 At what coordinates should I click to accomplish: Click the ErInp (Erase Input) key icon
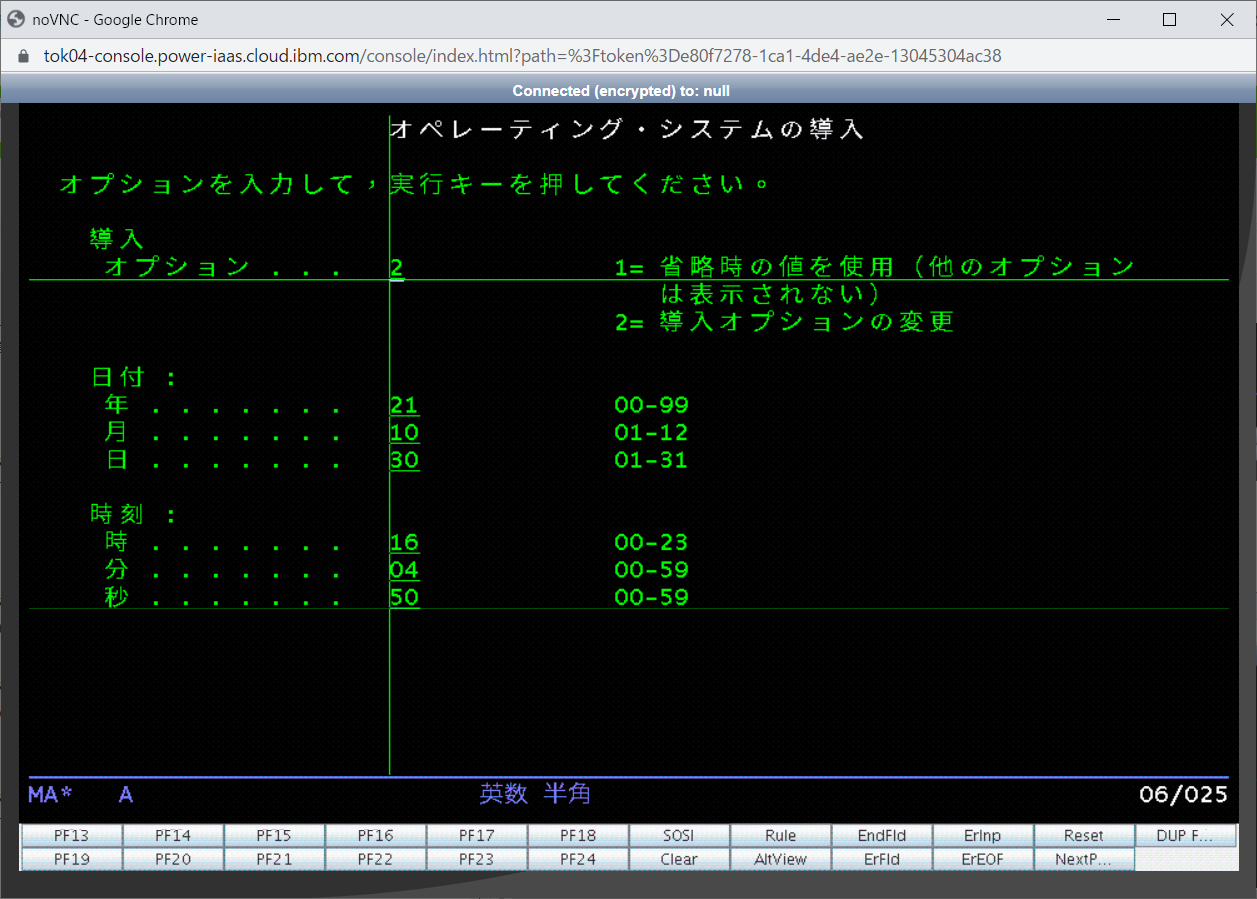point(981,835)
